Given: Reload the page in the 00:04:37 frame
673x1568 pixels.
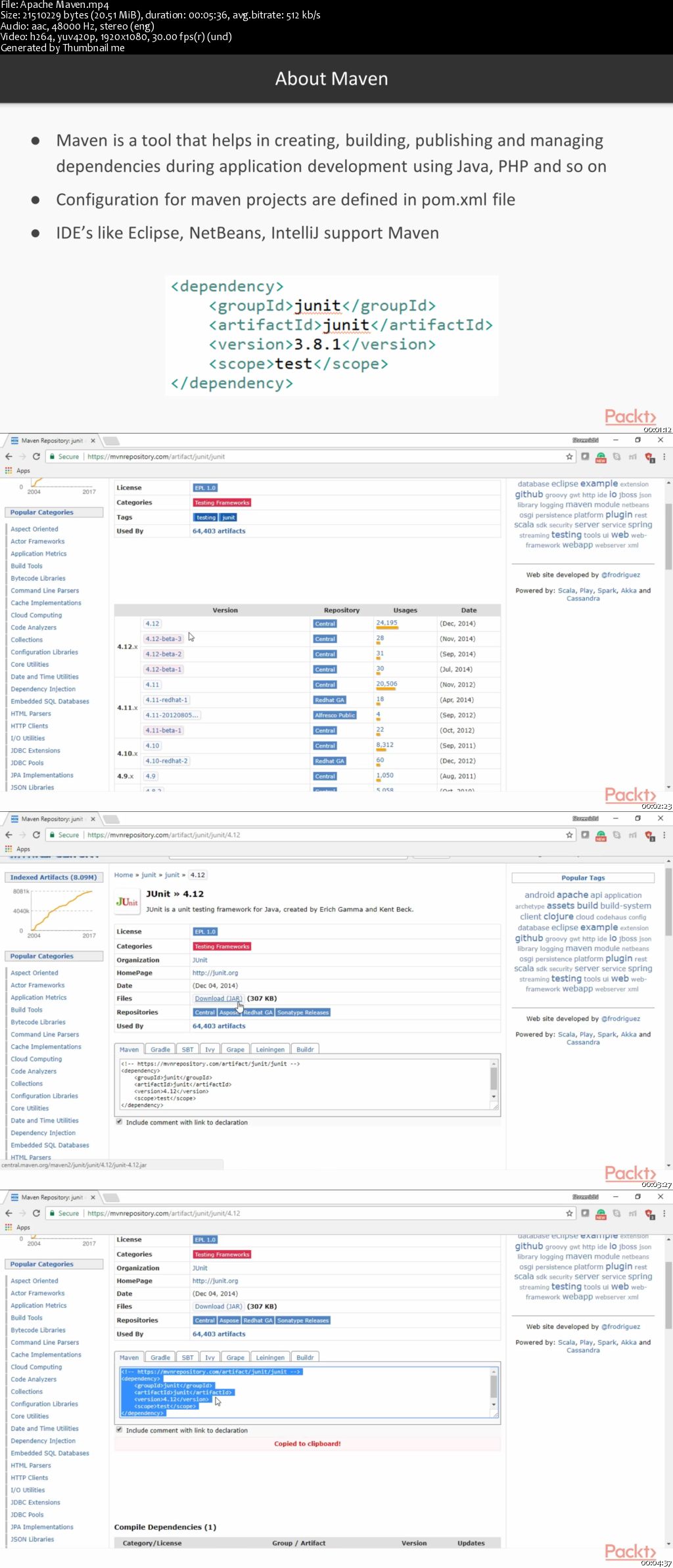Looking at the screenshot, I should 36,1213.
